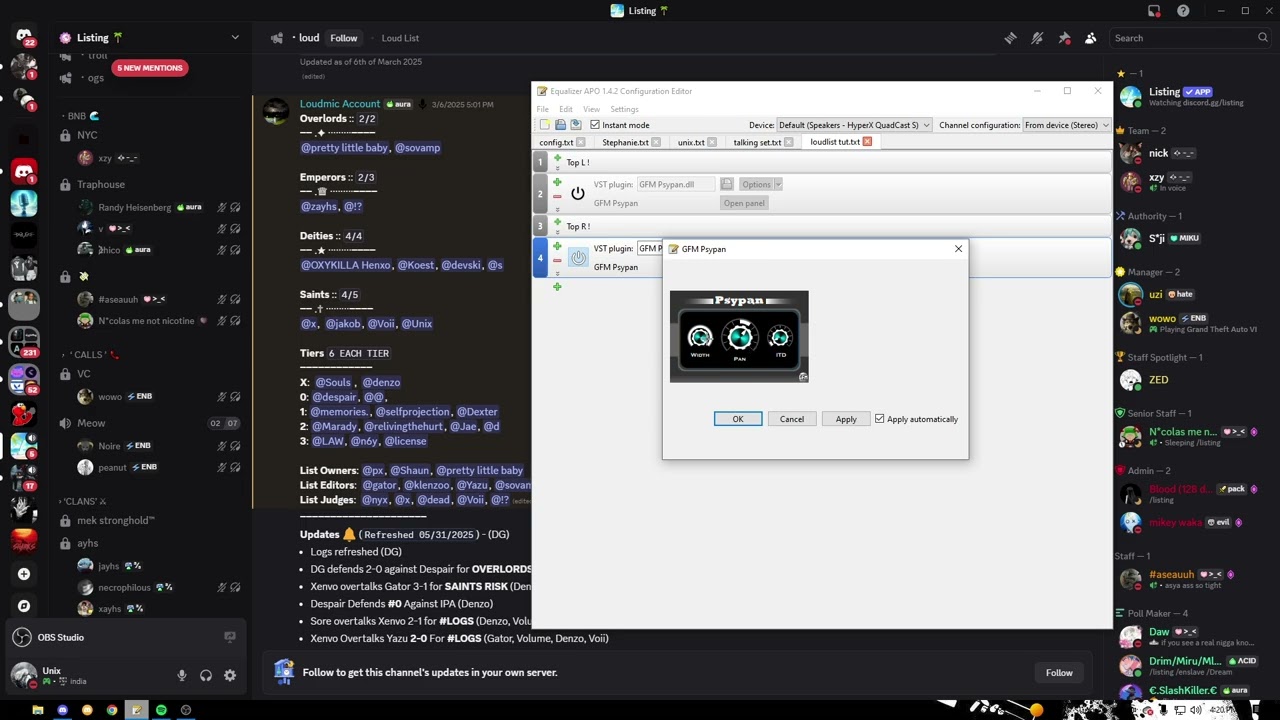Open Settings menu in Equalizer APO
Viewport: 1280px width, 720px height.
pyautogui.click(x=624, y=109)
